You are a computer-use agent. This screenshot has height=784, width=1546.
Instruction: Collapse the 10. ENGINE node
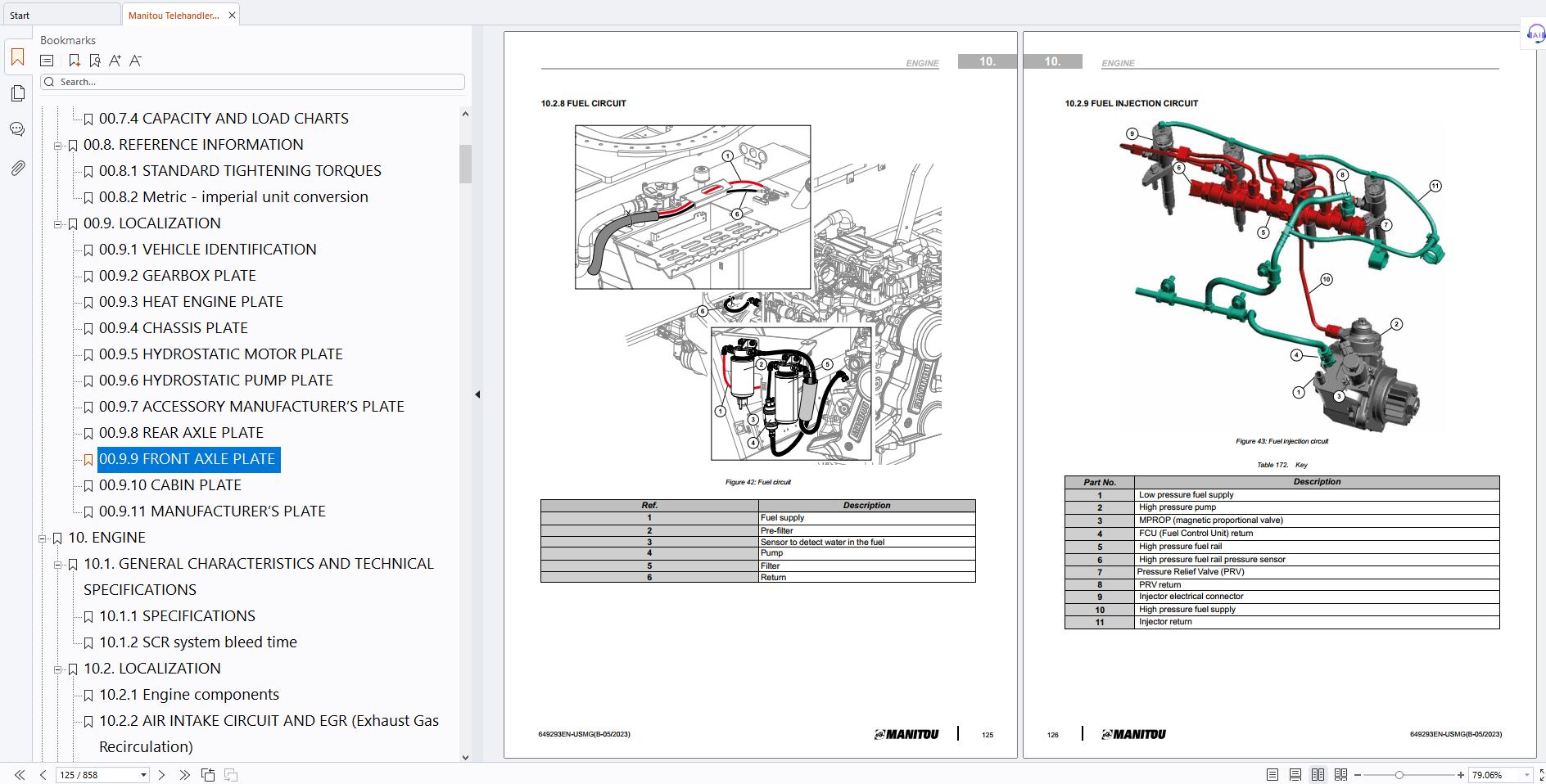tap(43, 538)
